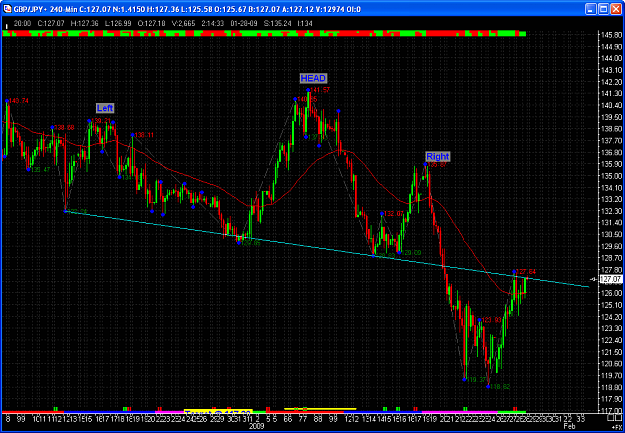Minimize the GBP/JPY chart window
The height and width of the screenshot is (433, 625).
[591, 8]
